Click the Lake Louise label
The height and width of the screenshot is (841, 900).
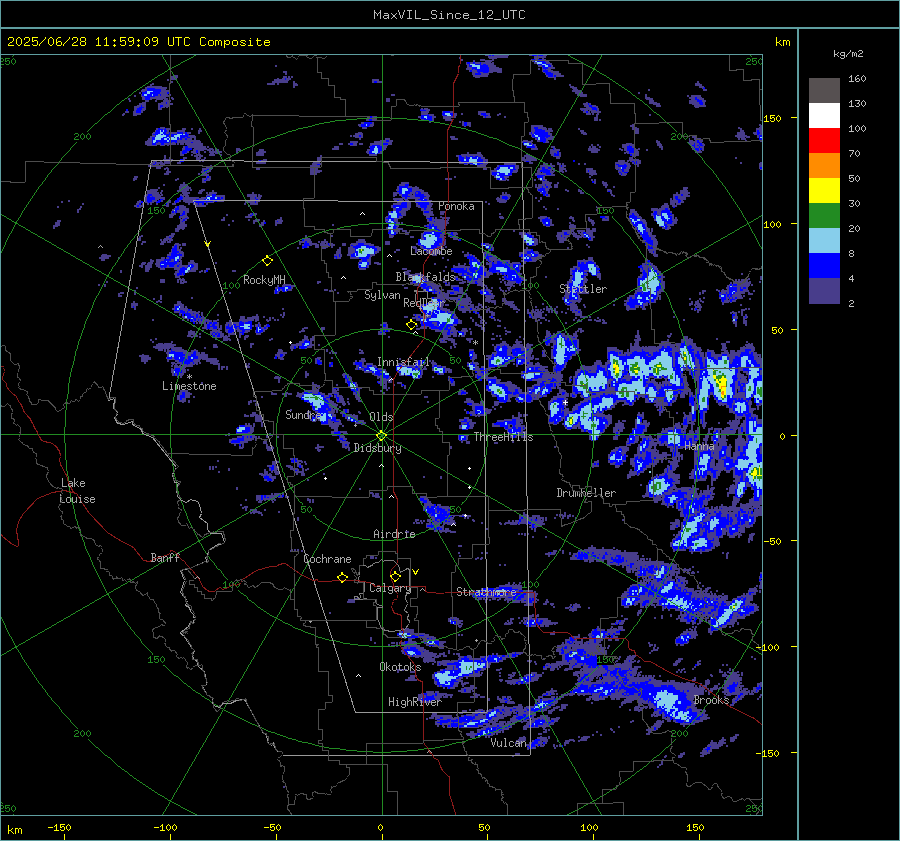77,491
